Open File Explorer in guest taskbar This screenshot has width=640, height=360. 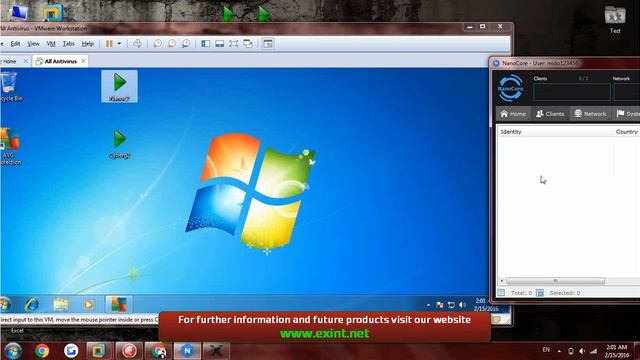click(x=60, y=304)
